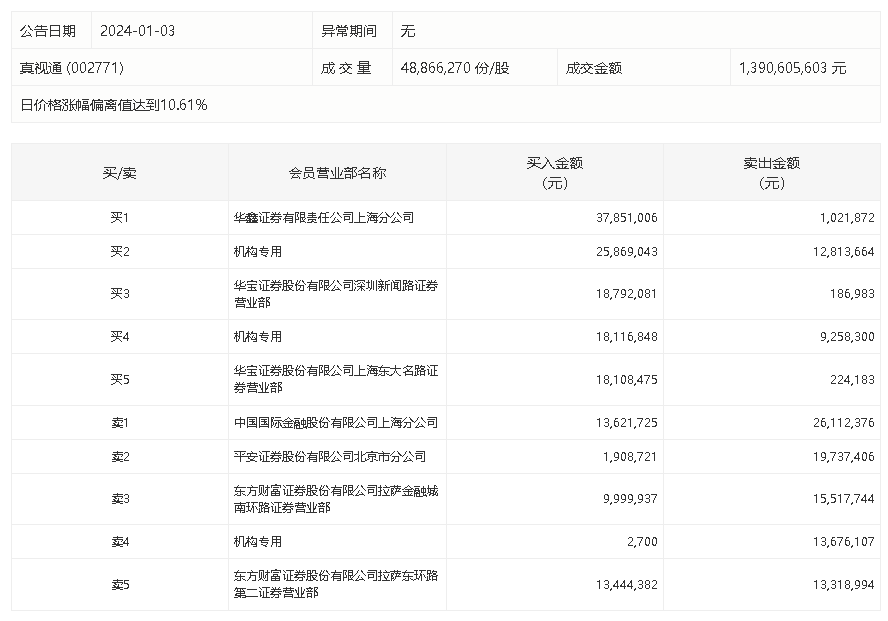Screen dimensions: 888x621
Task: Click the announcement date 2024-01-03
Action: [137, 31]
